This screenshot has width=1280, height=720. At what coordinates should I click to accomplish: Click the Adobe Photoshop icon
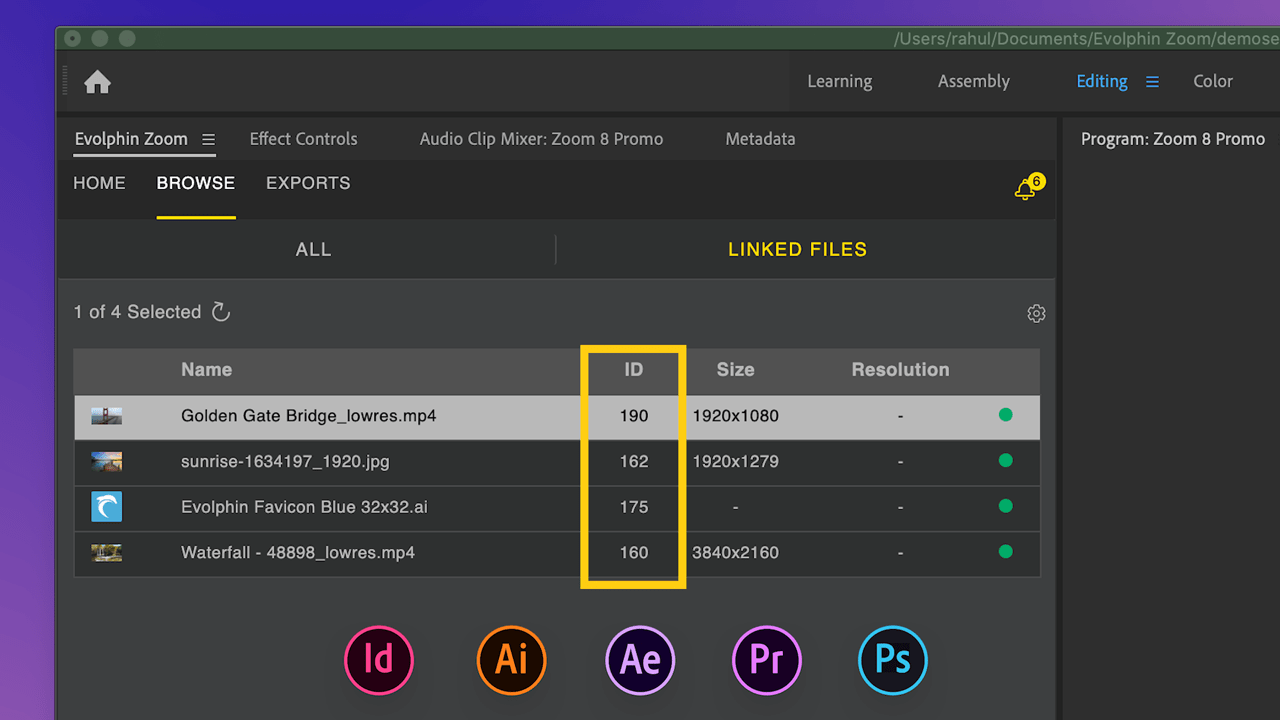pyautogui.click(x=893, y=660)
